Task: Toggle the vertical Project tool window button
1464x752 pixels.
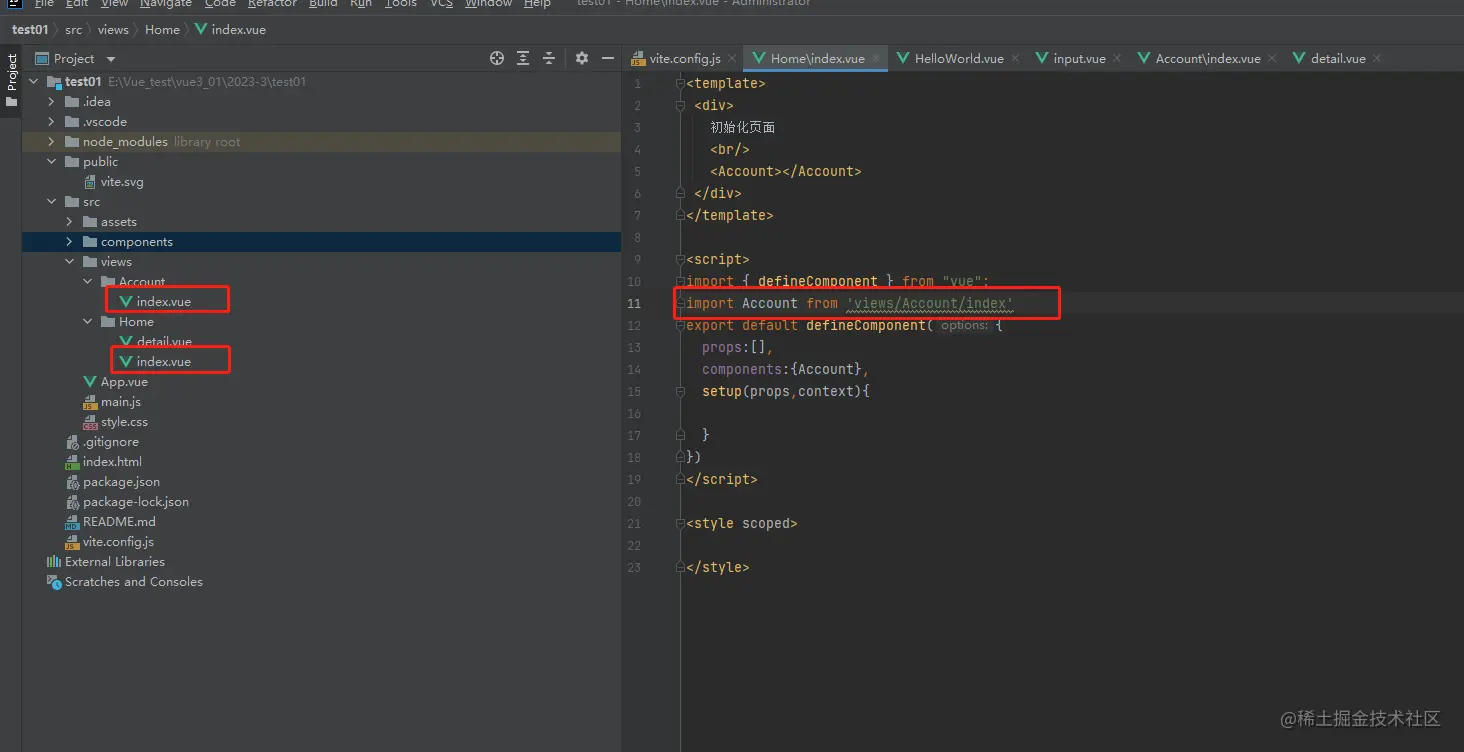Action: 11,81
